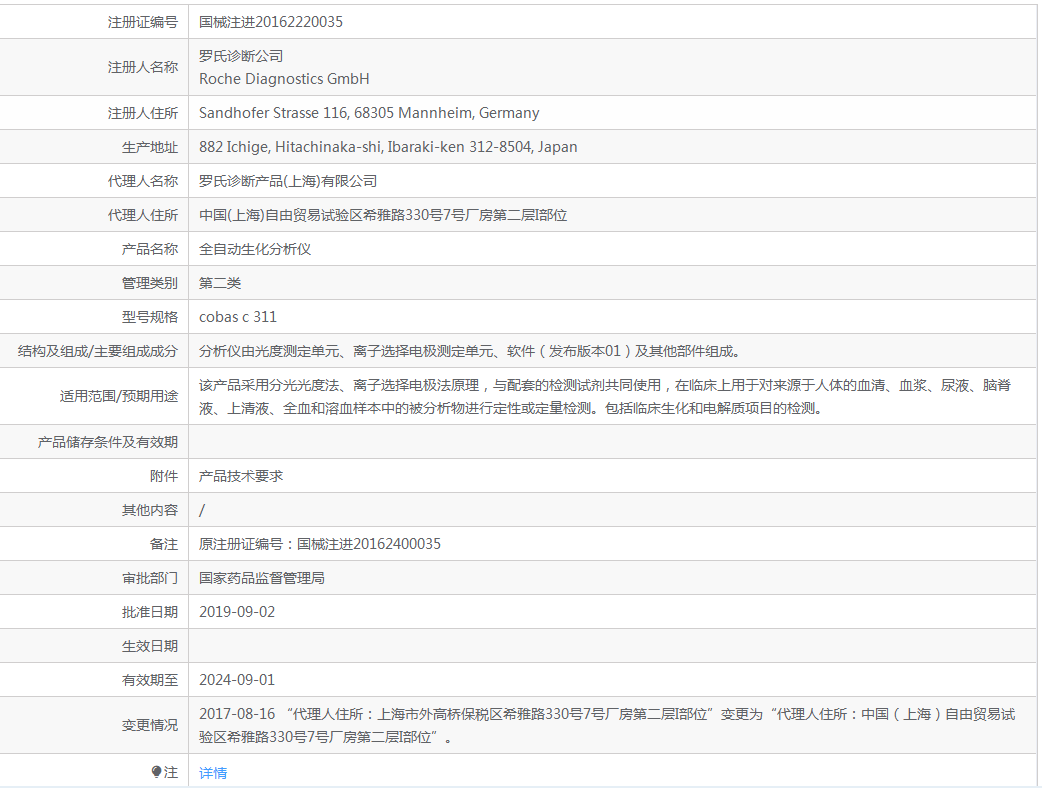Select agent name 罗氏诊断产品(上海)有限公司
This screenshot has width=1042, height=788.
(x=288, y=181)
